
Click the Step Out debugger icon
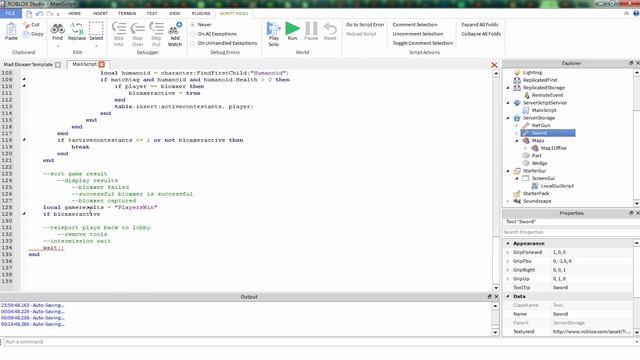pos(156,29)
